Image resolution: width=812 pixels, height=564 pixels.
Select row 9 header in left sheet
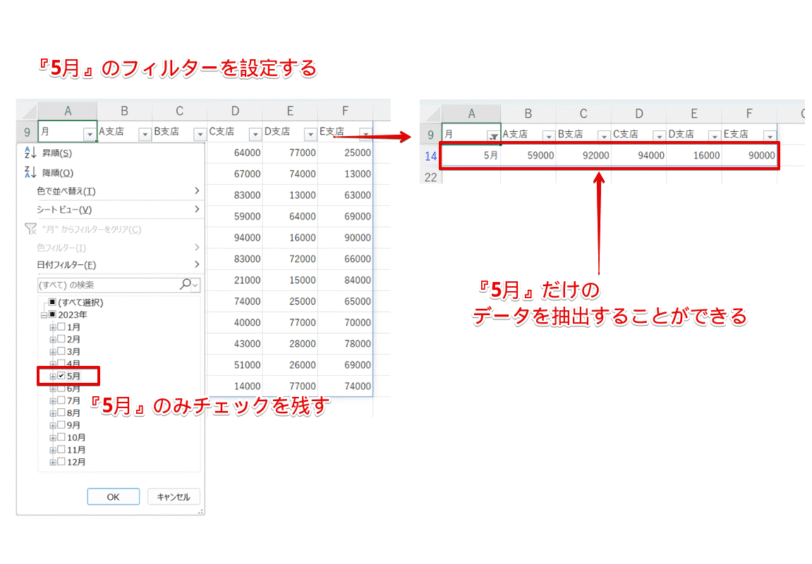pos(27,132)
